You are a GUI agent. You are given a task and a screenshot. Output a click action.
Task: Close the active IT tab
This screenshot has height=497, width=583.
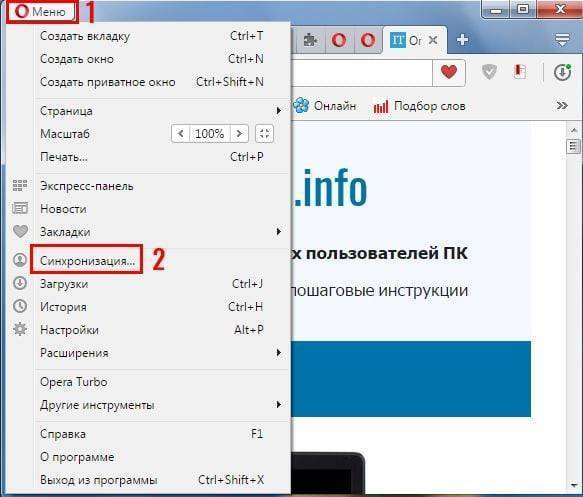click(x=433, y=40)
